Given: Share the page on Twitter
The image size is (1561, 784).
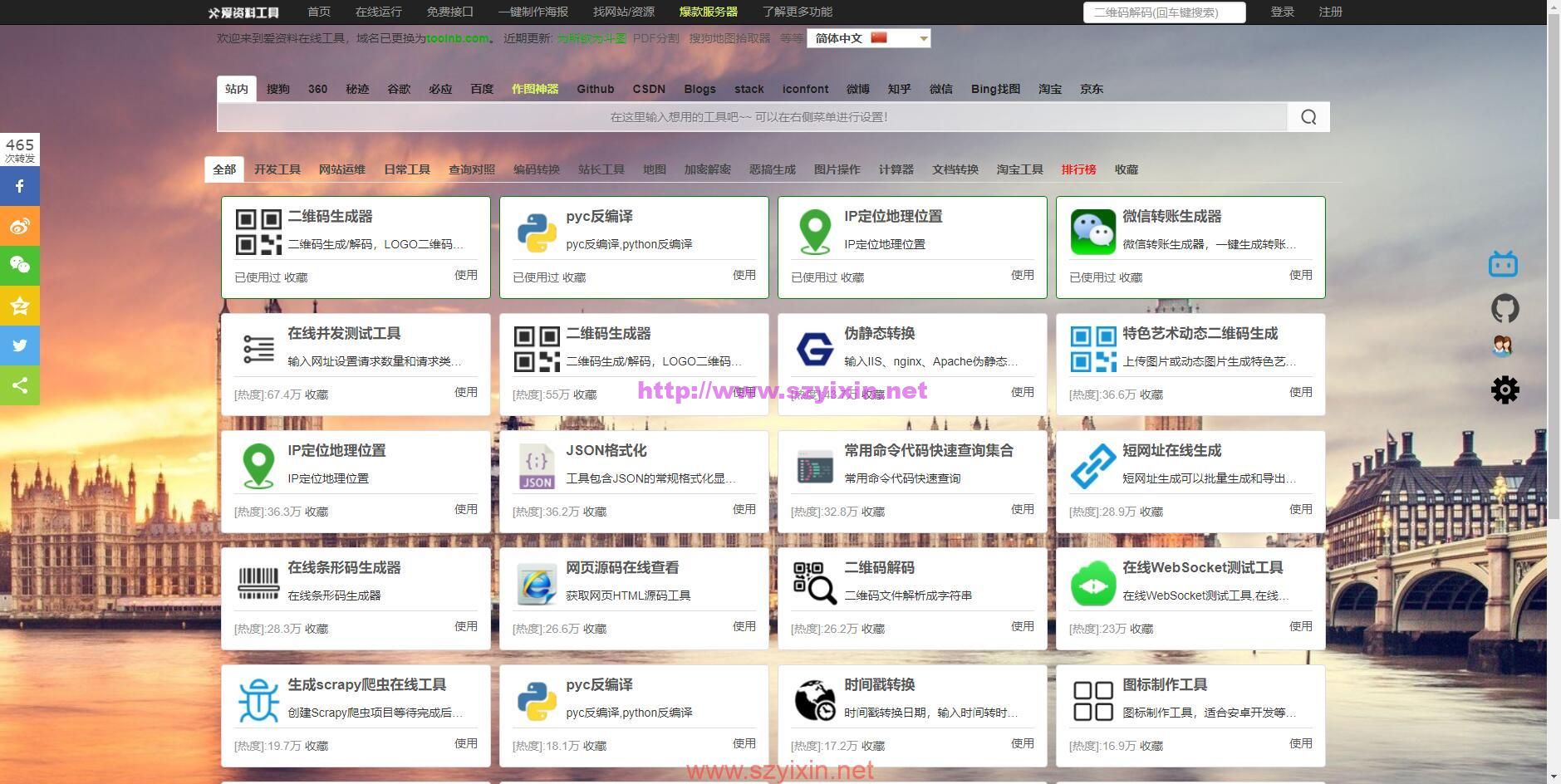Looking at the screenshot, I should [x=20, y=345].
